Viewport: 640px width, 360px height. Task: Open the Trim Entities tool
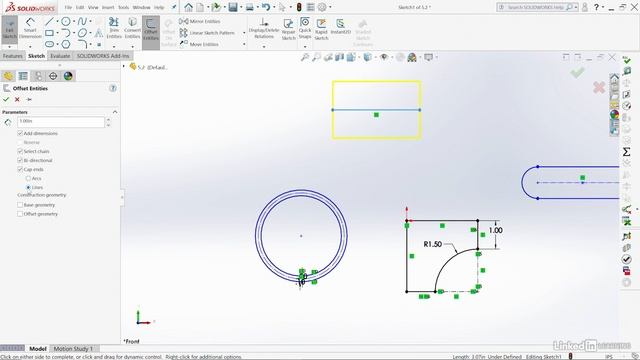click(x=114, y=28)
